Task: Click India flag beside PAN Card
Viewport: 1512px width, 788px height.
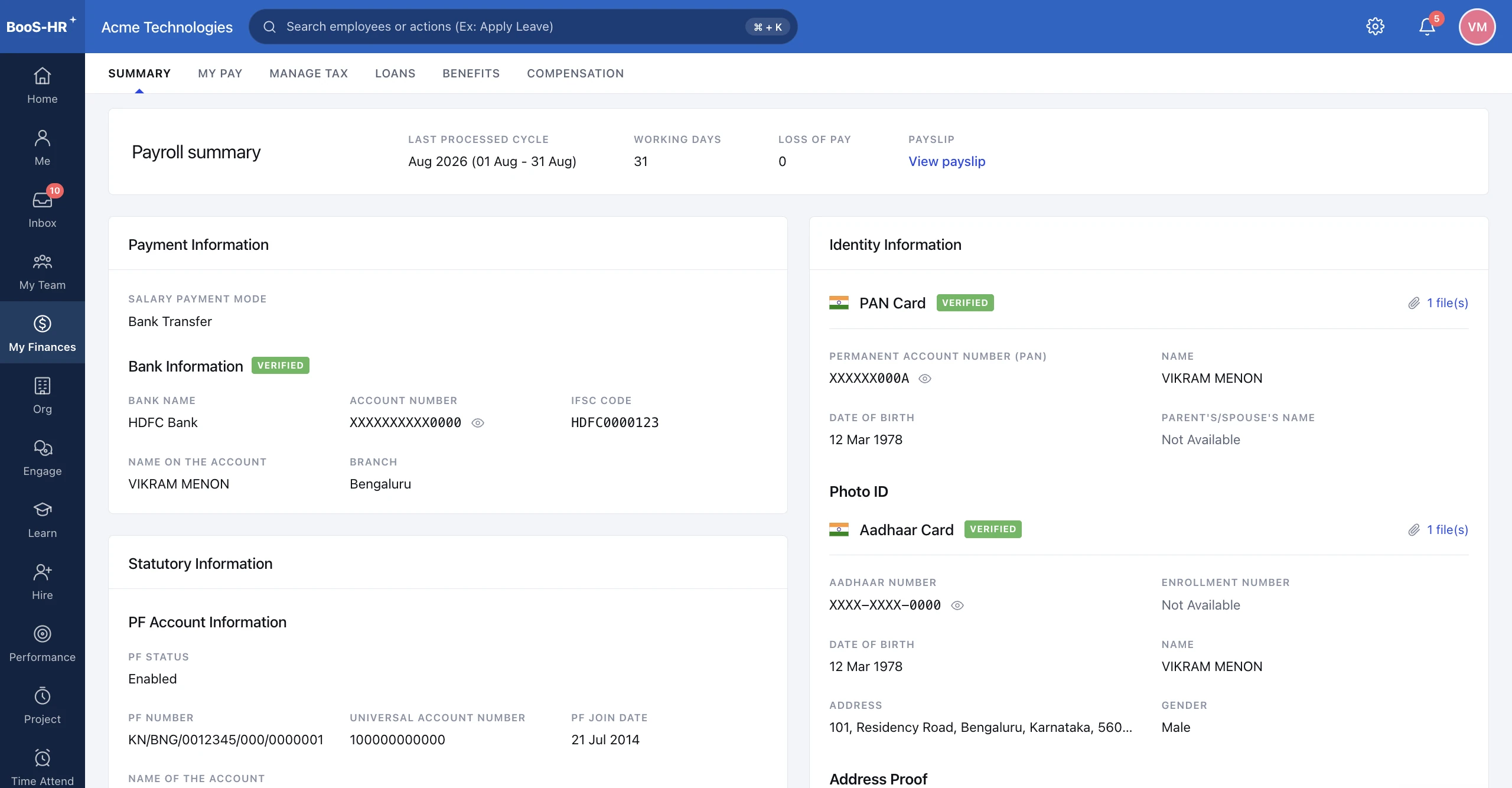Action: [839, 303]
